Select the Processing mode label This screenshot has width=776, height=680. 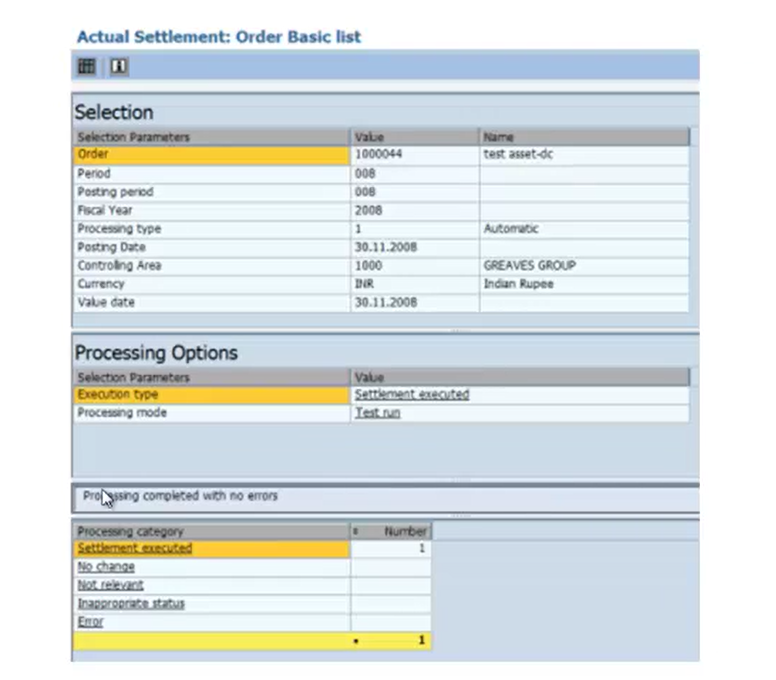pyautogui.click(x=122, y=413)
